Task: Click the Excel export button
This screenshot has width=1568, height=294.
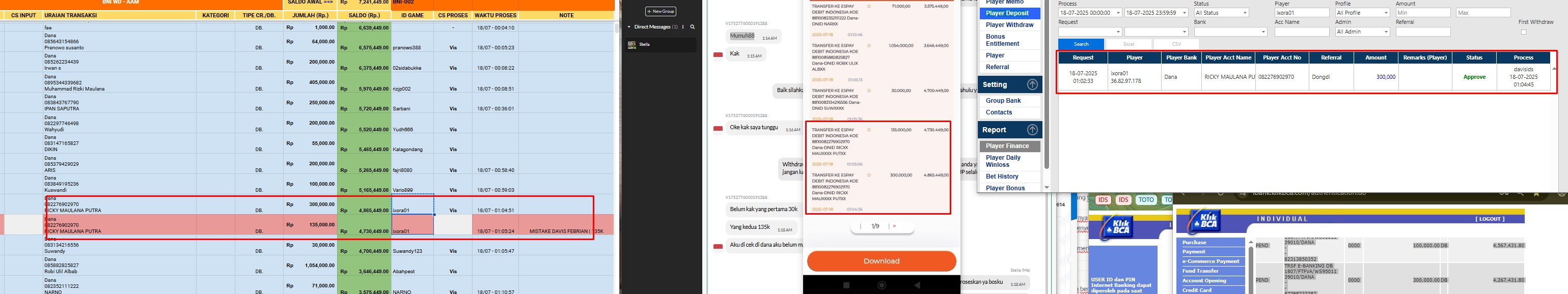Action: click(x=1129, y=44)
